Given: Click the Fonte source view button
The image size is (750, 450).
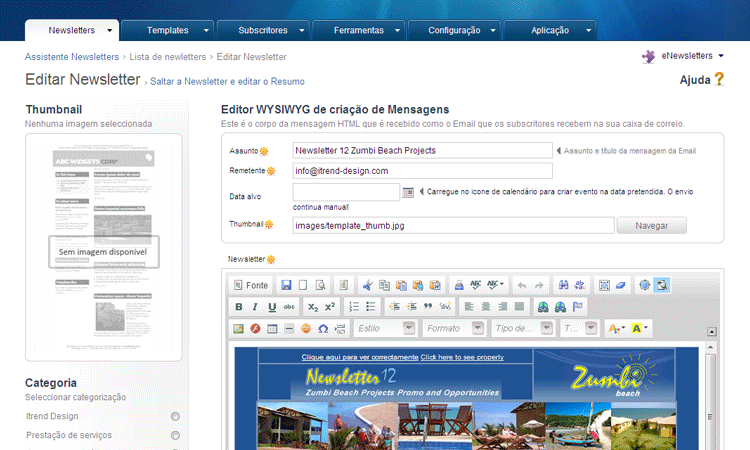Looking at the screenshot, I should pos(251,285).
